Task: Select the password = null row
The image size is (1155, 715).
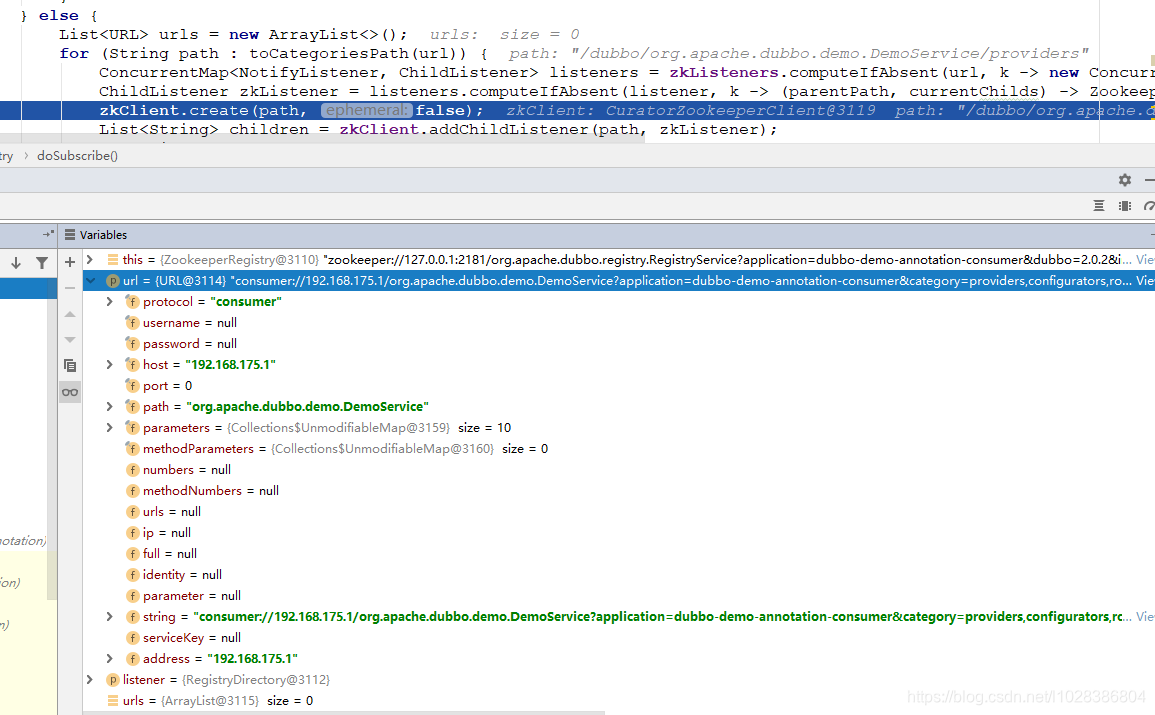Action: tap(619, 343)
